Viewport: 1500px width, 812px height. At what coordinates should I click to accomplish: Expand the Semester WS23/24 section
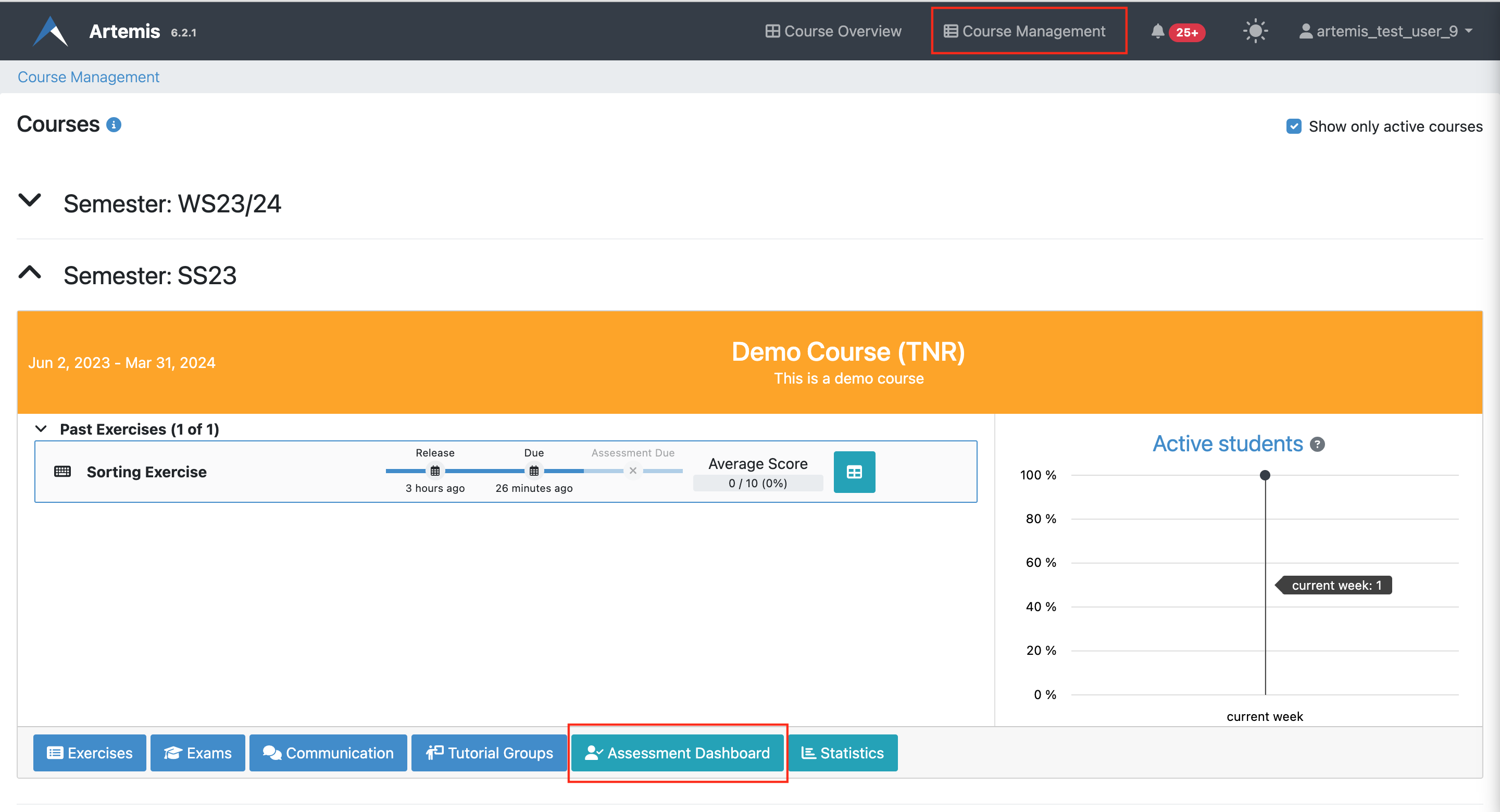pos(30,202)
